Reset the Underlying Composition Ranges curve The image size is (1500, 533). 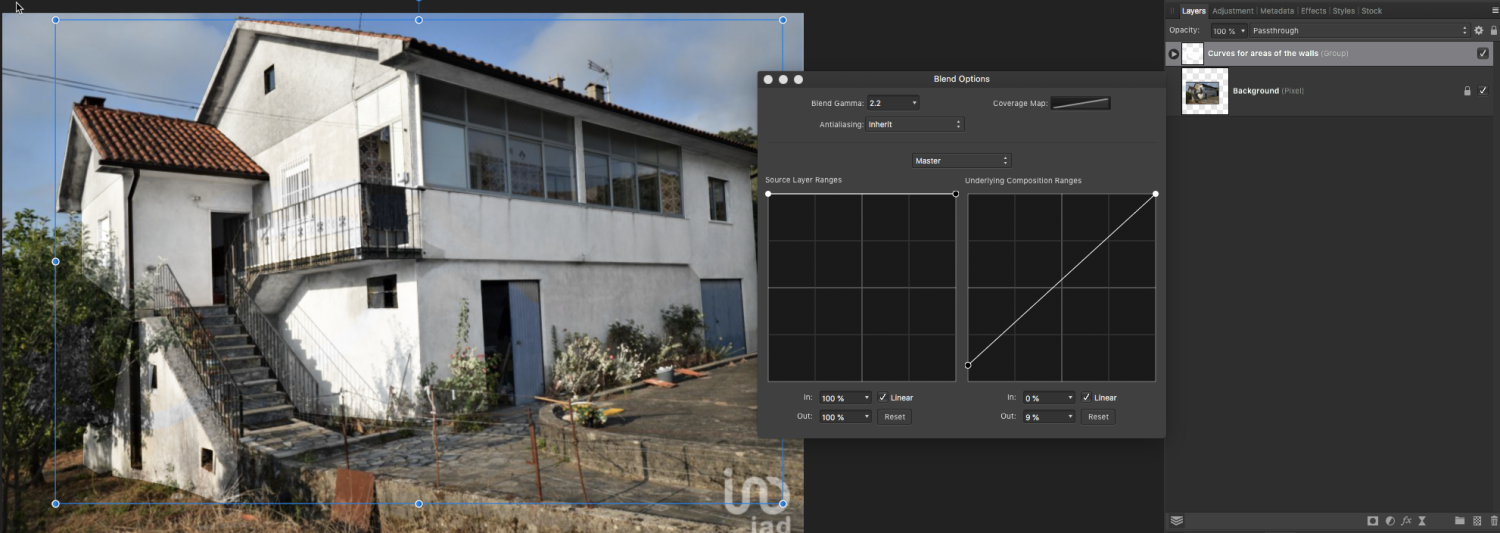pos(1098,417)
